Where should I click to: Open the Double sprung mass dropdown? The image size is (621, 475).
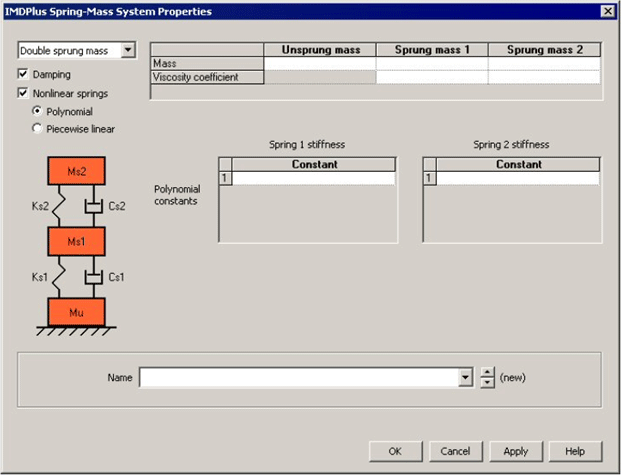[x=128, y=50]
